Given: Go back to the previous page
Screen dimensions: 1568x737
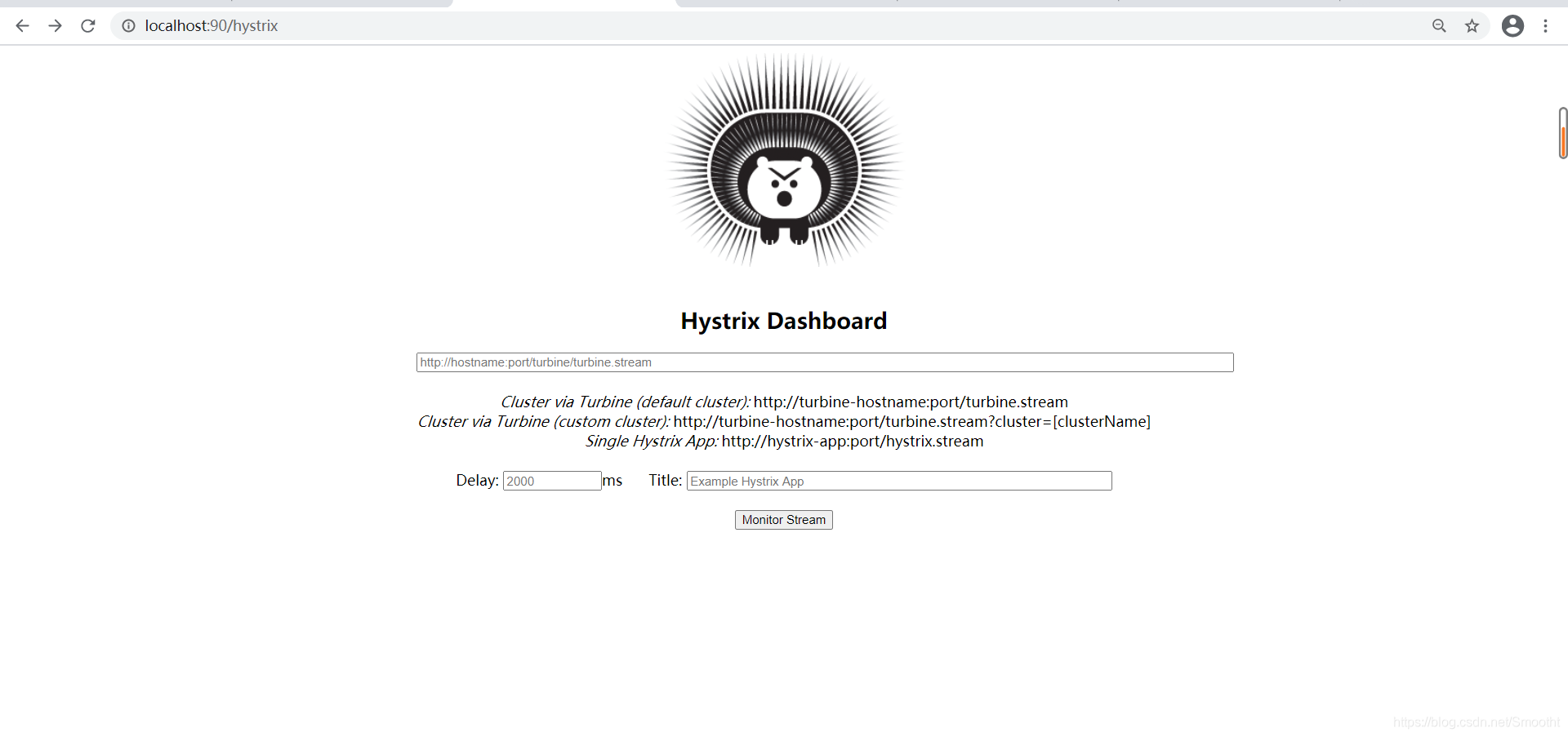Looking at the screenshot, I should click(x=22, y=26).
